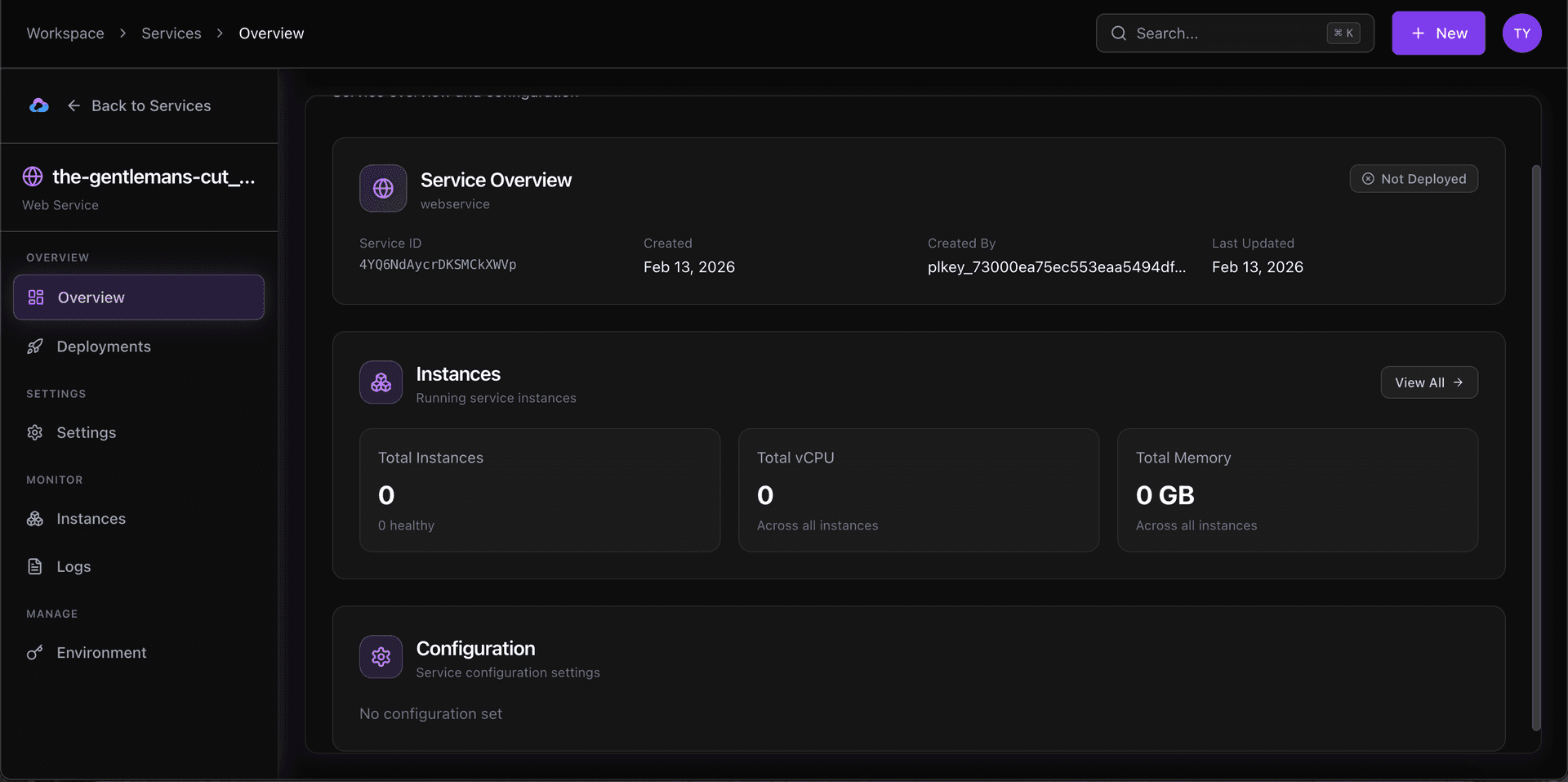Viewport: 1568px width, 782px height.
Task: Open the TY profile avatar
Action: pyautogui.click(x=1522, y=33)
